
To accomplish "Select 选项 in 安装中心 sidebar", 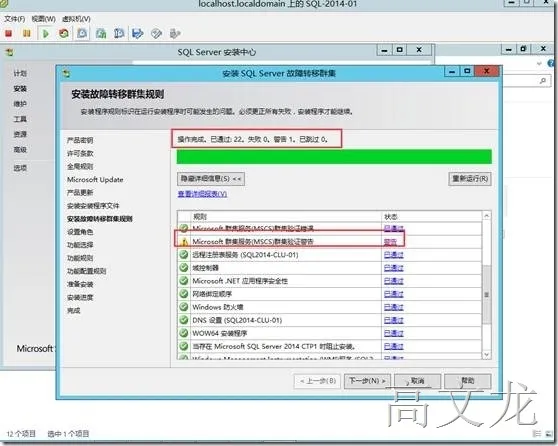I will pyautogui.click(x=20, y=168).
